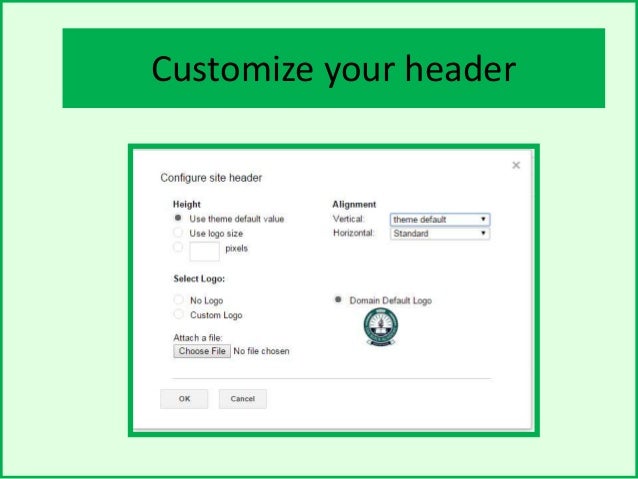
Task: Select the No Logo option
Action: coord(178,300)
